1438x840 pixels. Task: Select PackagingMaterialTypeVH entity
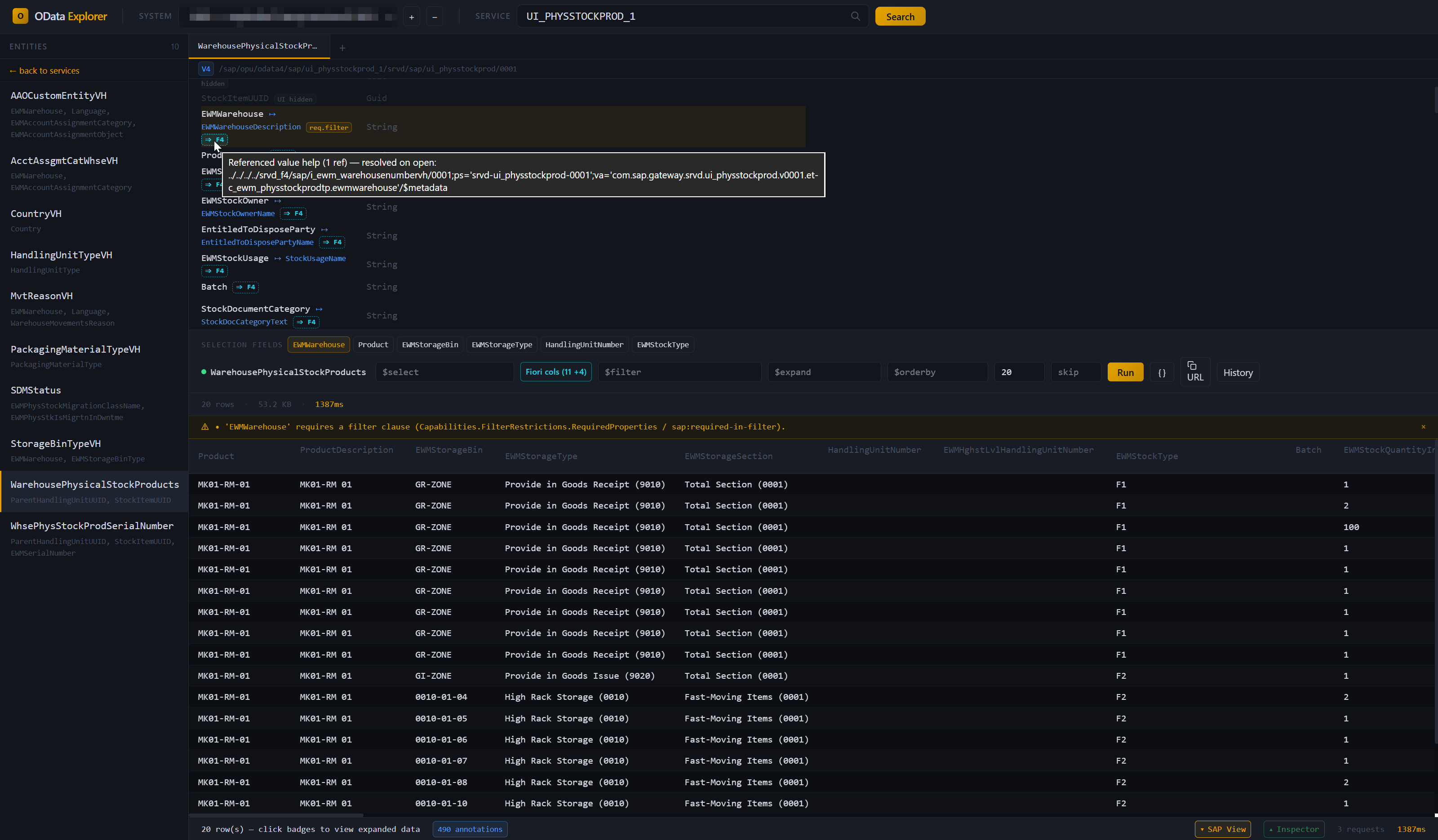tap(94, 356)
